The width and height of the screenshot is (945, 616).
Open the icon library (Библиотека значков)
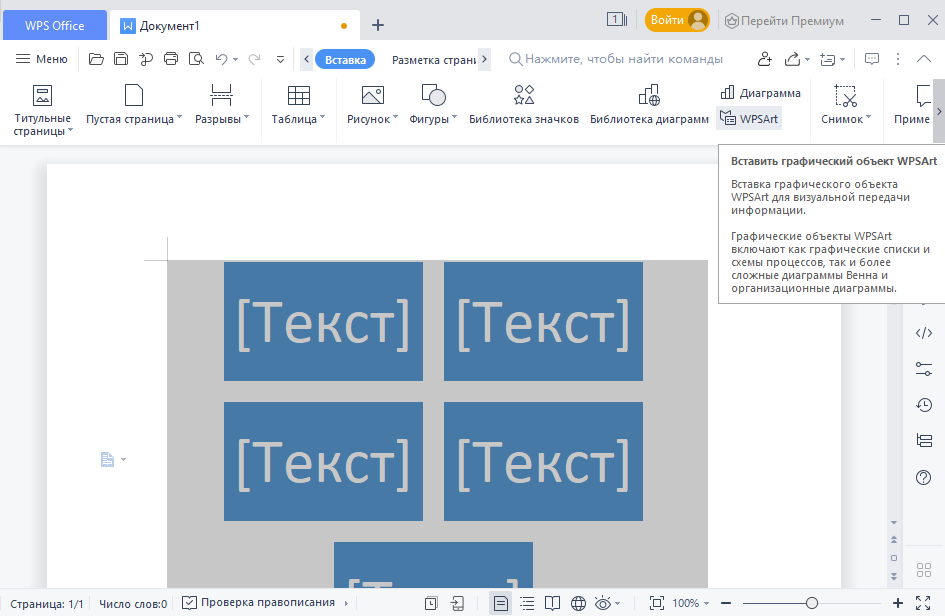[523, 105]
